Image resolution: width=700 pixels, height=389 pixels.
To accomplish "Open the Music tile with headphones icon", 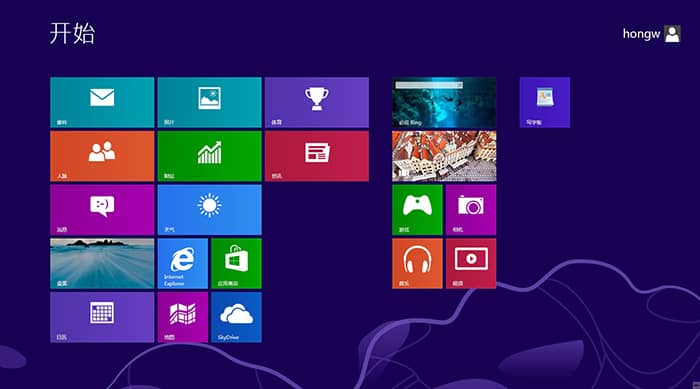I will [417, 264].
